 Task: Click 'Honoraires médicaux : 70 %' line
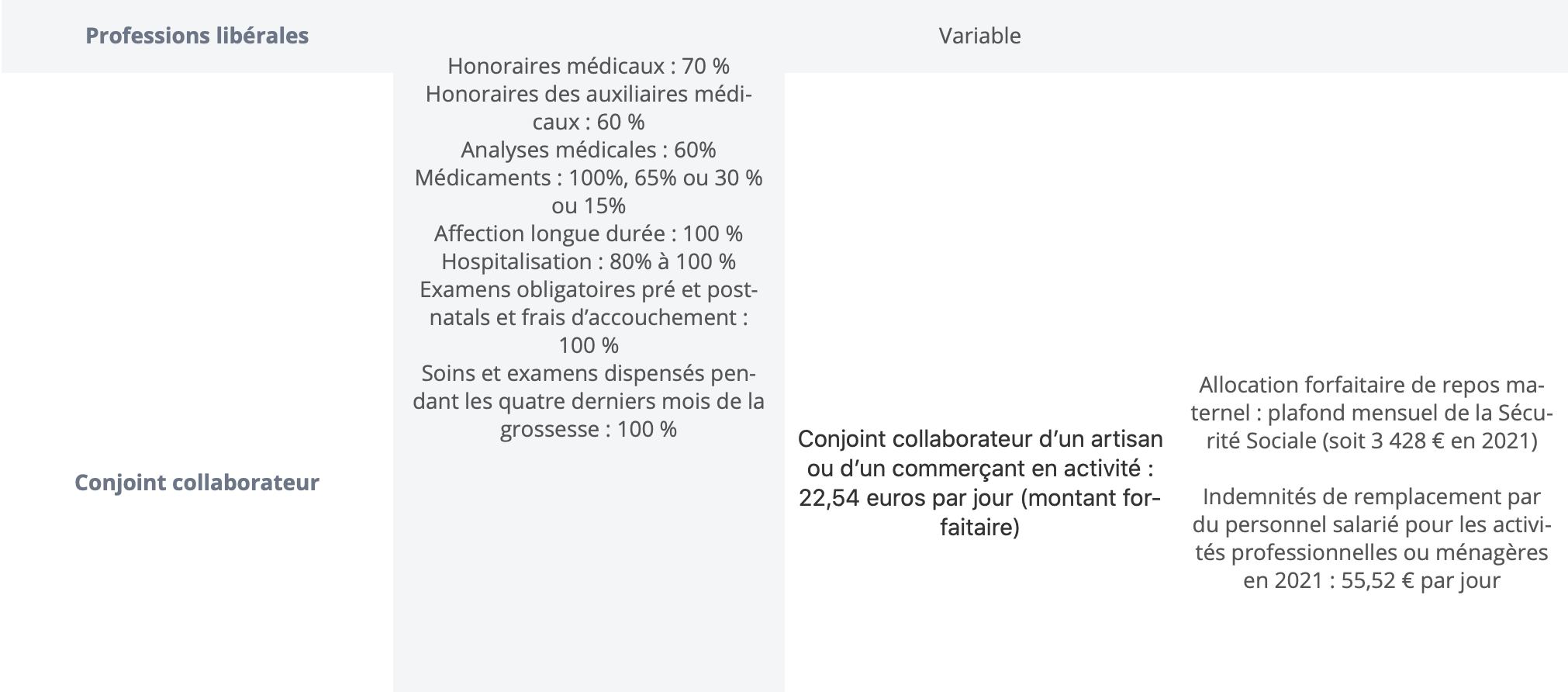(x=589, y=67)
